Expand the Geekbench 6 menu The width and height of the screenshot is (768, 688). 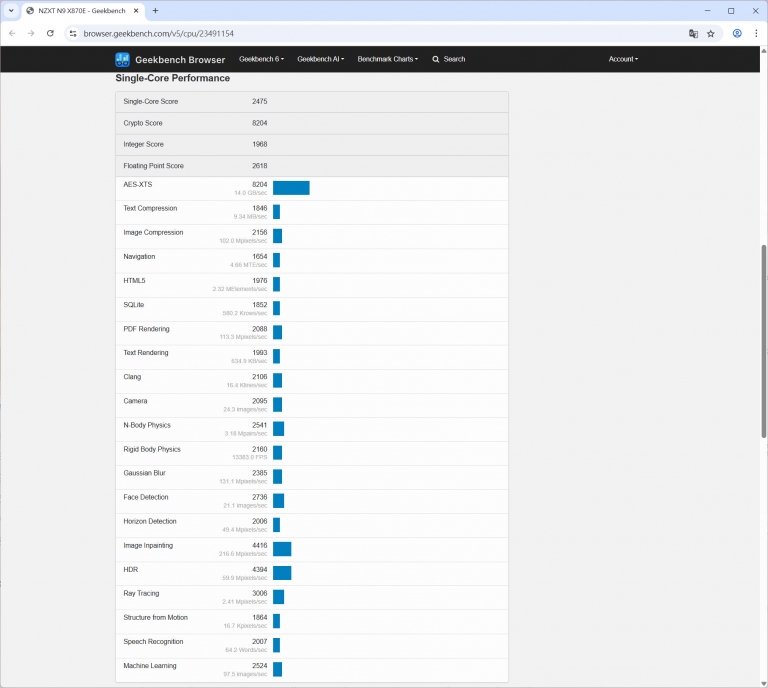click(261, 59)
